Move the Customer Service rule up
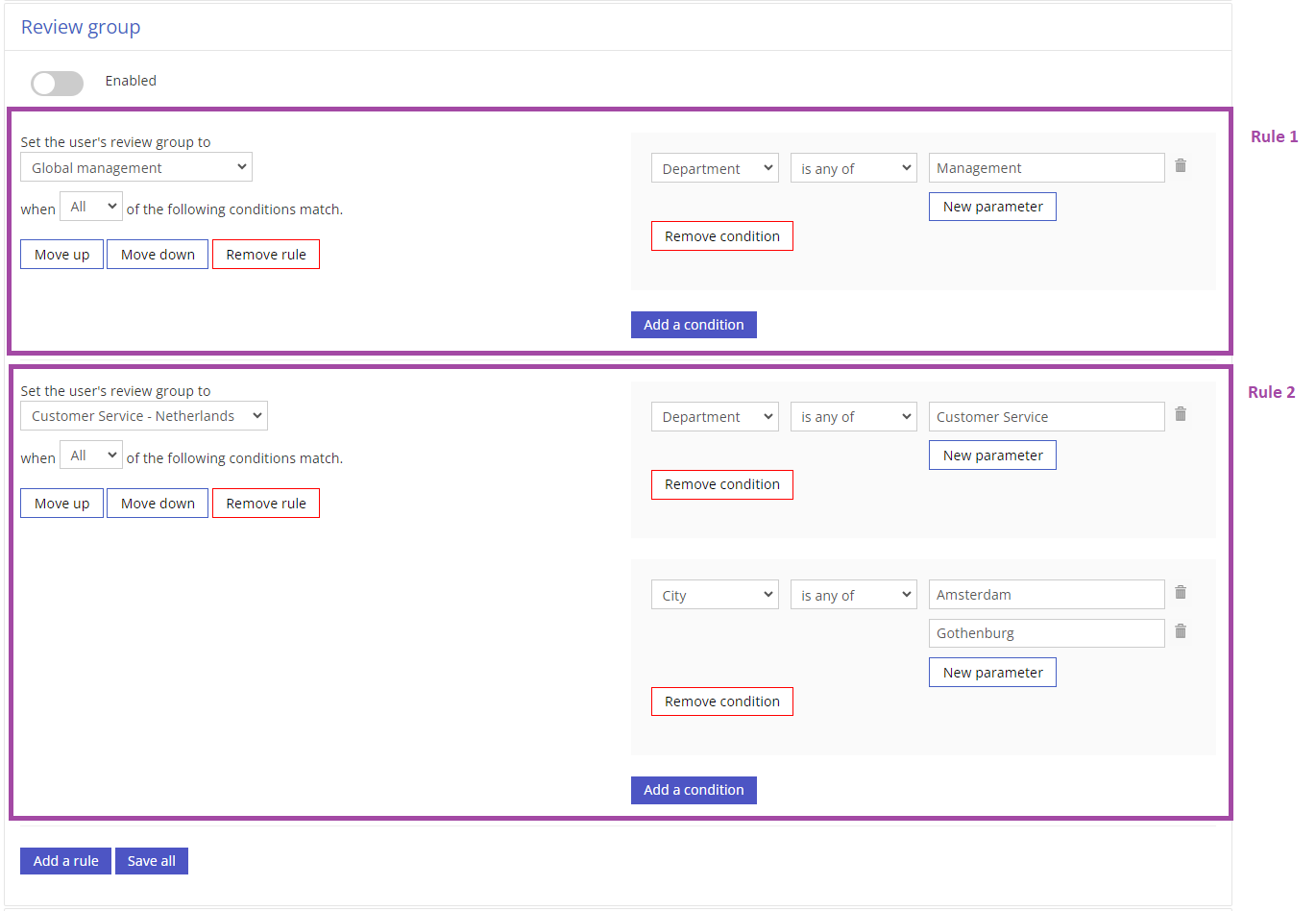Image resolution: width=1316 pixels, height=911 pixels. click(61, 504)
